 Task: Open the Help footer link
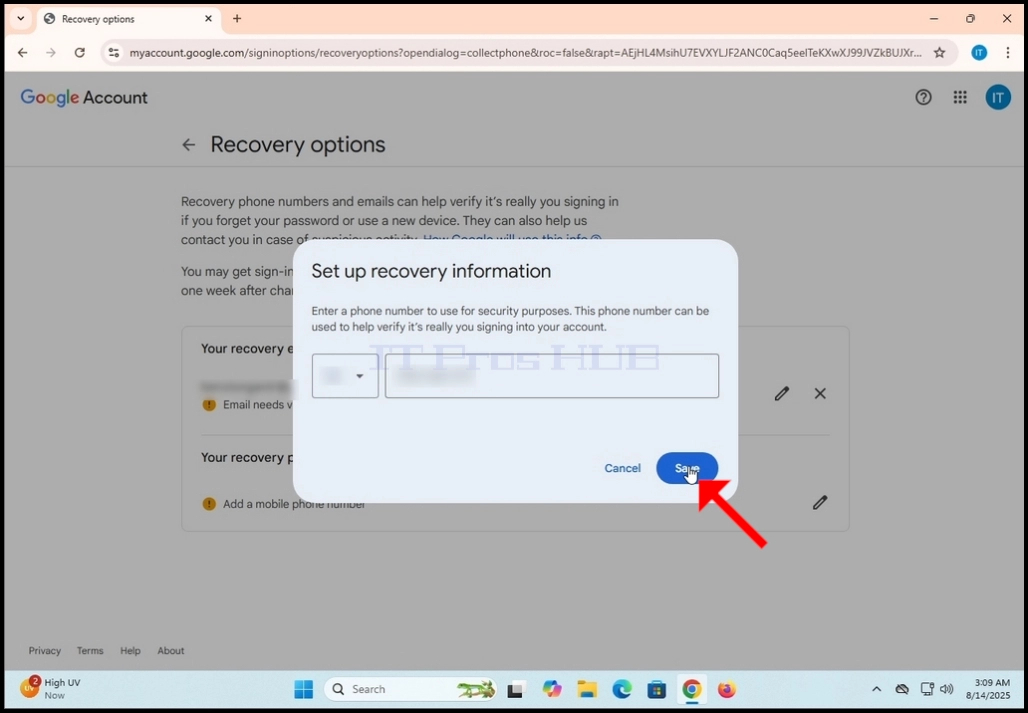(x=130, y=651)
